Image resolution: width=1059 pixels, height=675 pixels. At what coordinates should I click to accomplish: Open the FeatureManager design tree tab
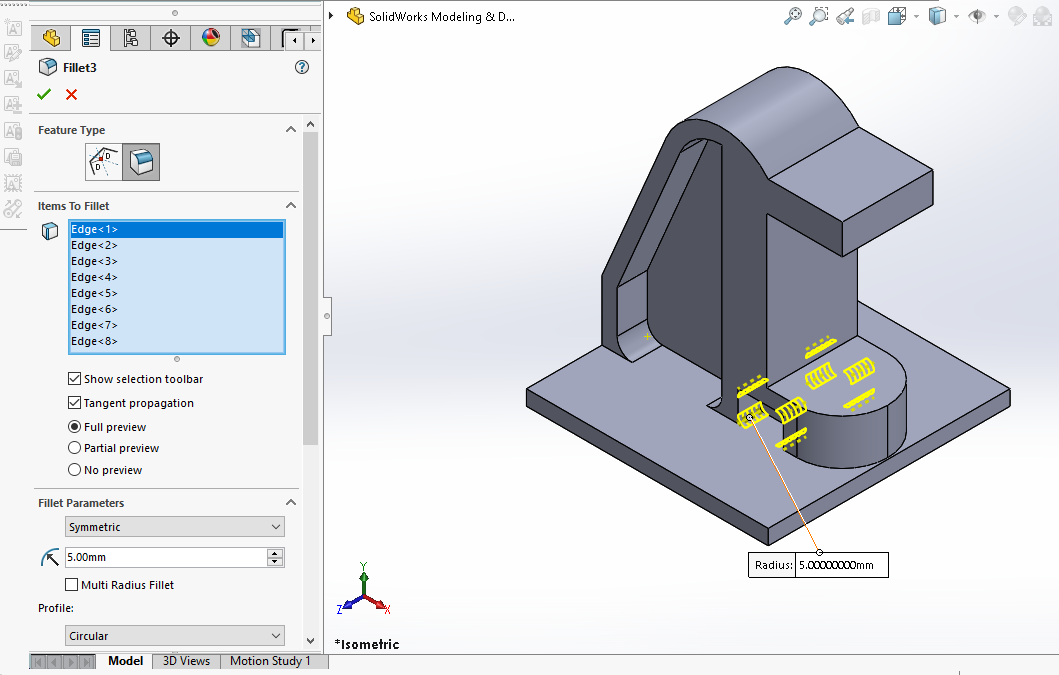point(51,38)
